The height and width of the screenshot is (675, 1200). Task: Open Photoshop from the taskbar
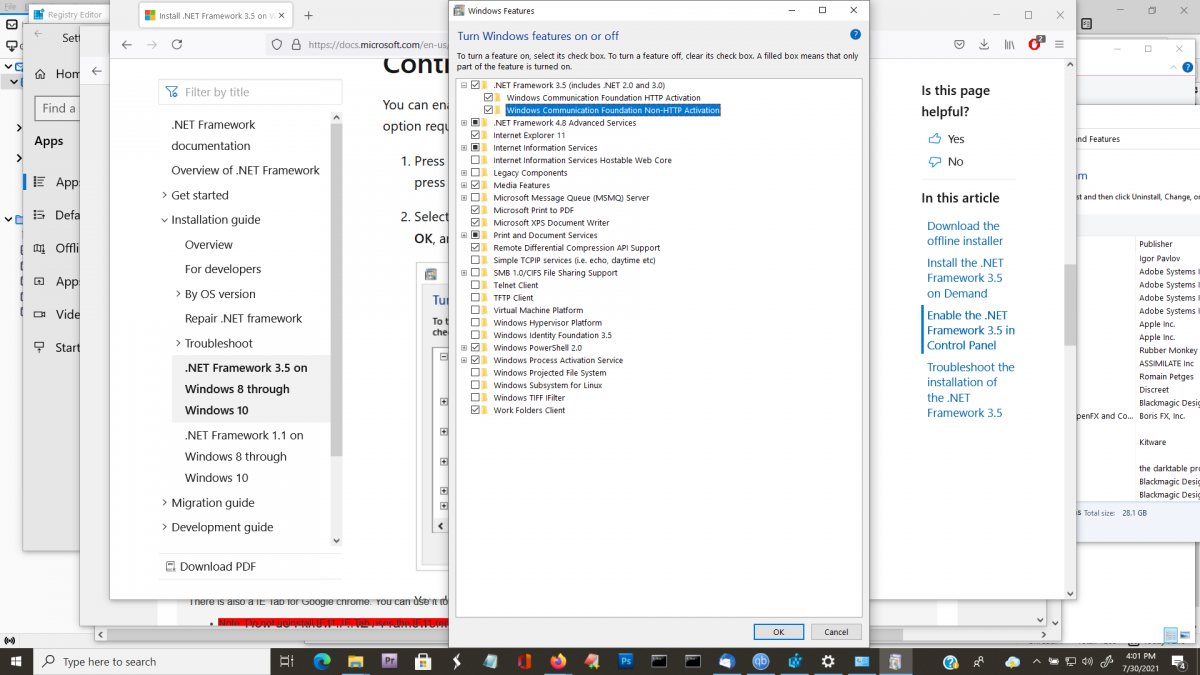click(x=625, y=661)
